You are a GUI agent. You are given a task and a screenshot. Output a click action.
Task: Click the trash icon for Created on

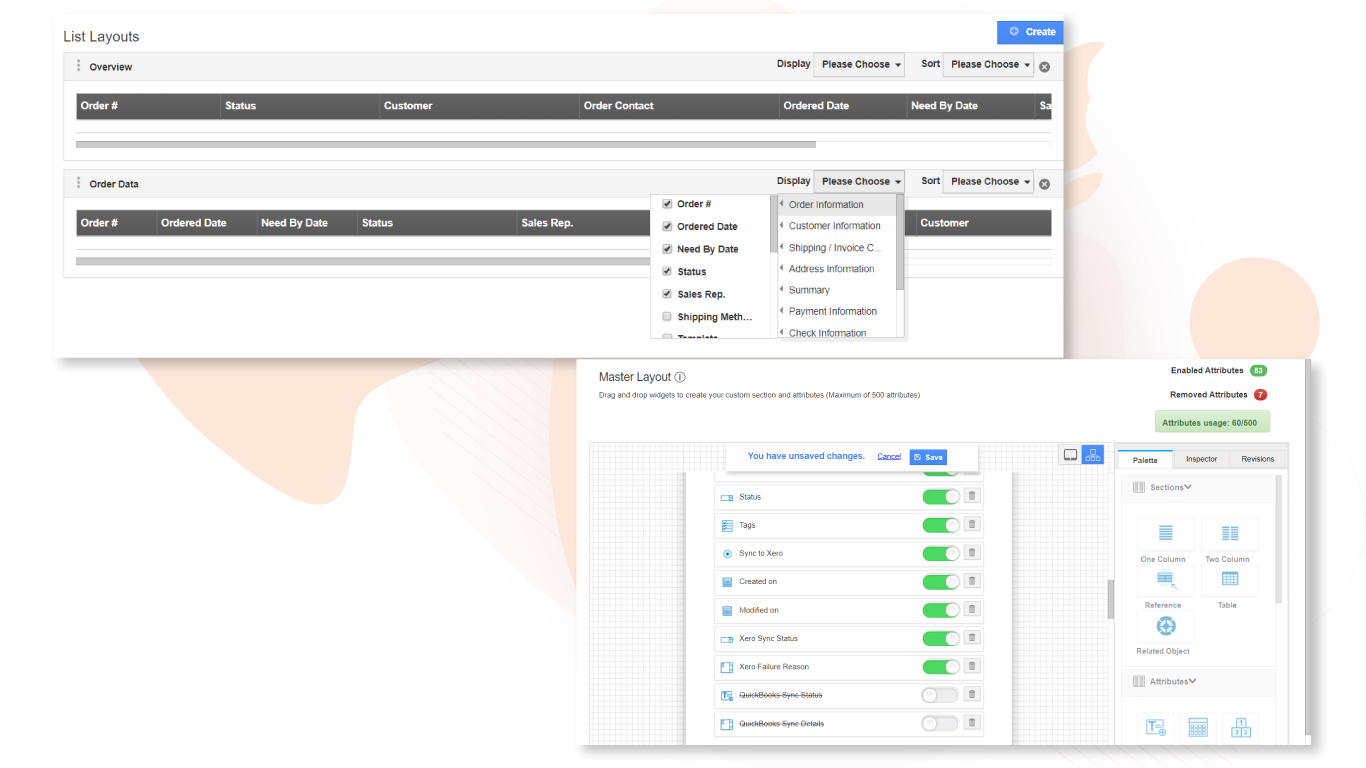[972, 581]
